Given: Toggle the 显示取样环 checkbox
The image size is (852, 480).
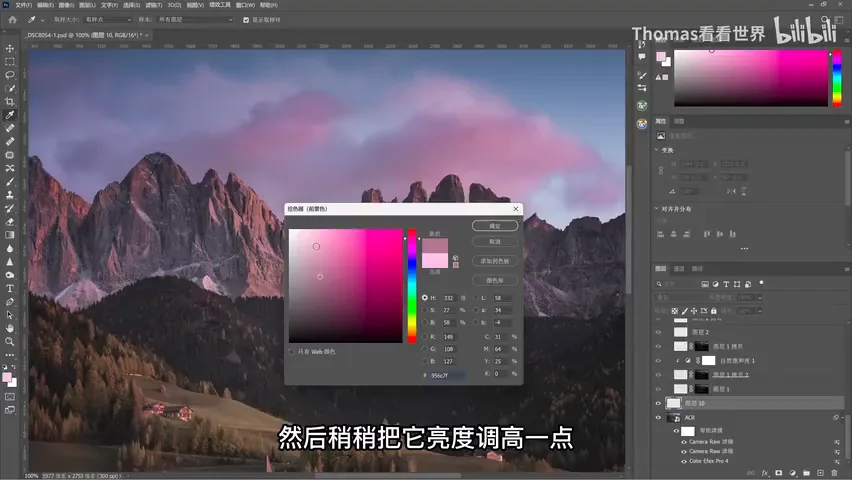Looking at the screenshot, I should coord(246,20).
